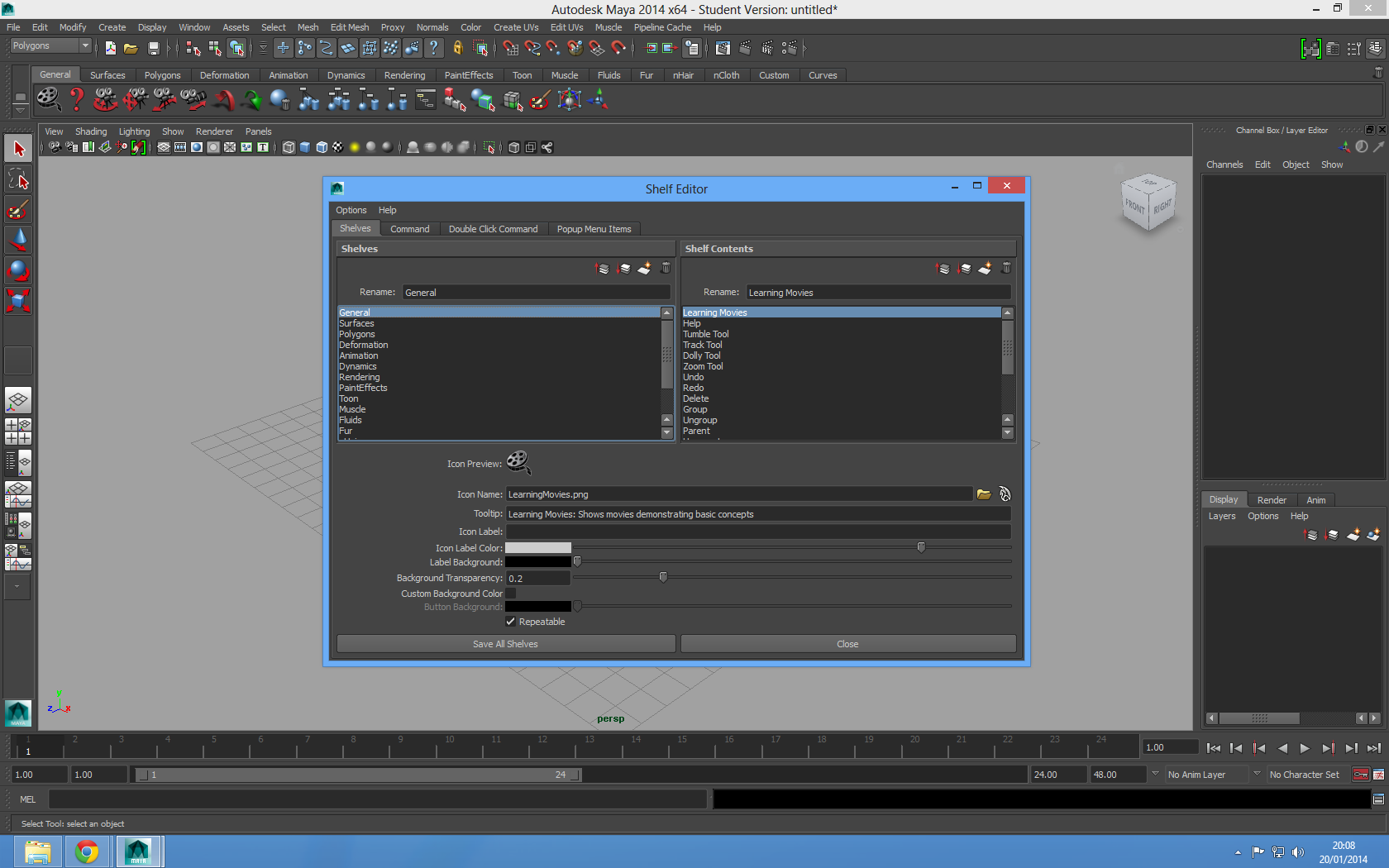Image resolution: width=1389 pixels, height=868 pixels.
Task: Open the Anim Layer dropdown arrow
Action: pyautogui.click(x=1155, y=774)
